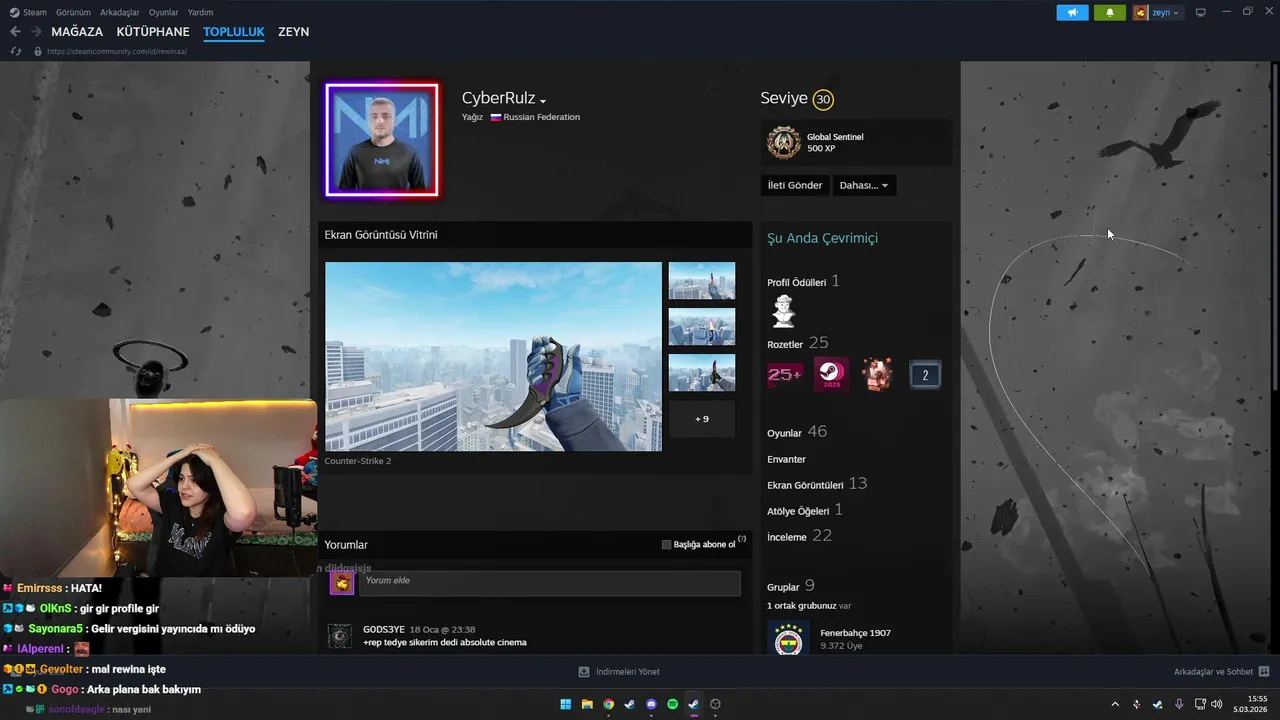Open the Steam menu
This screenshot has width=1280, height=720.
tap(28, 12)
